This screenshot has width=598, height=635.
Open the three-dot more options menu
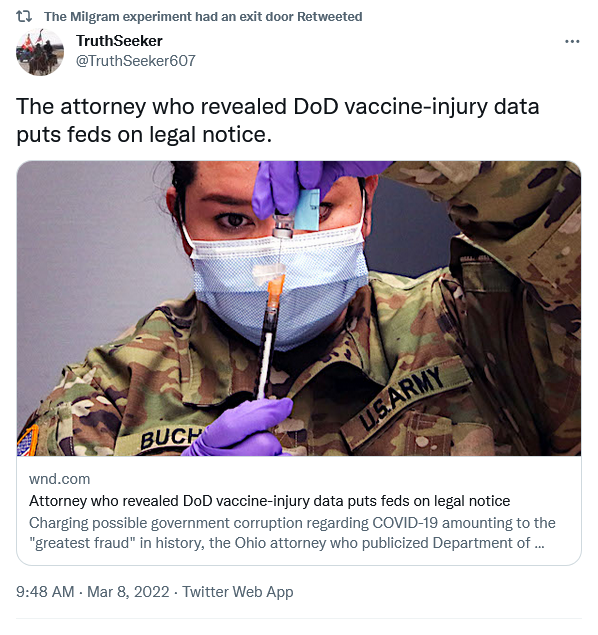click(572, 41)
